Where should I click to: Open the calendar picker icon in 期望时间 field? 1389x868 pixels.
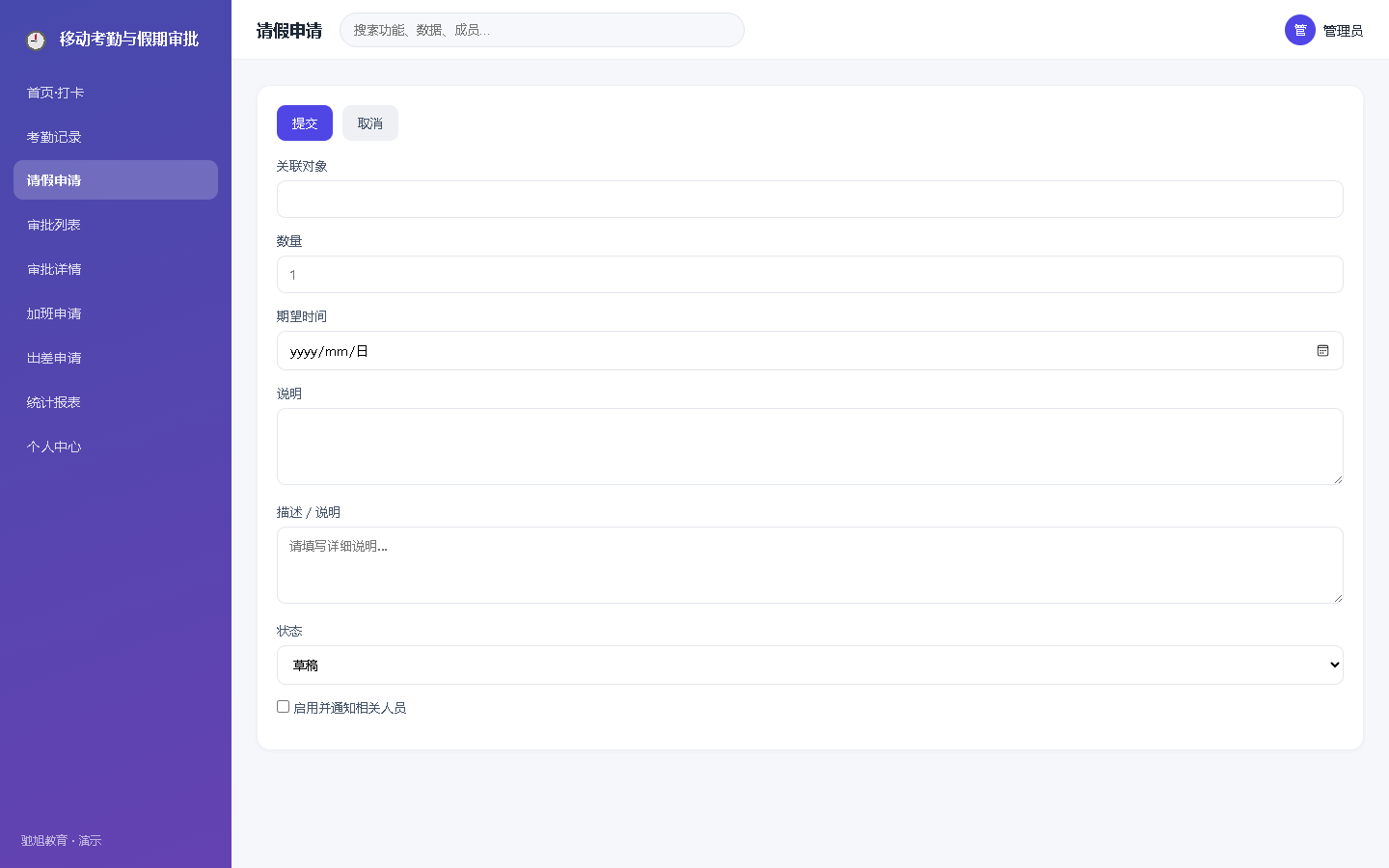click(x=1322, y=351)
